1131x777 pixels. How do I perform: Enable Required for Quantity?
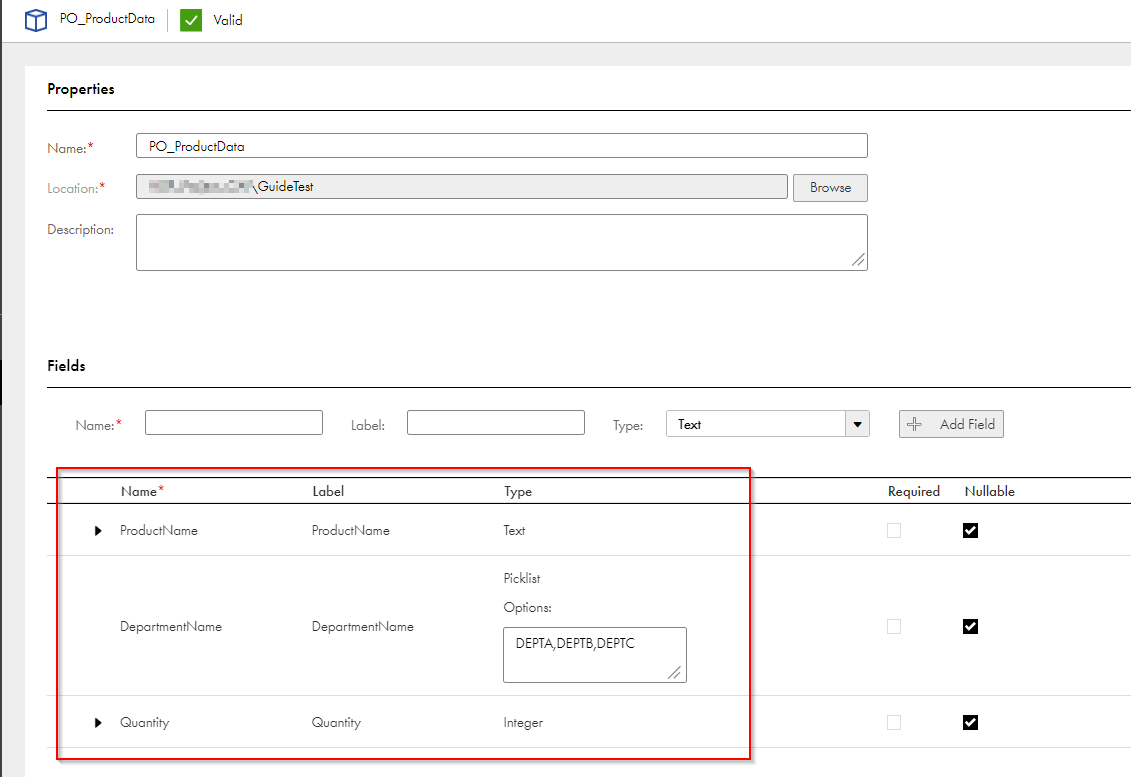[x=894, y=722]
